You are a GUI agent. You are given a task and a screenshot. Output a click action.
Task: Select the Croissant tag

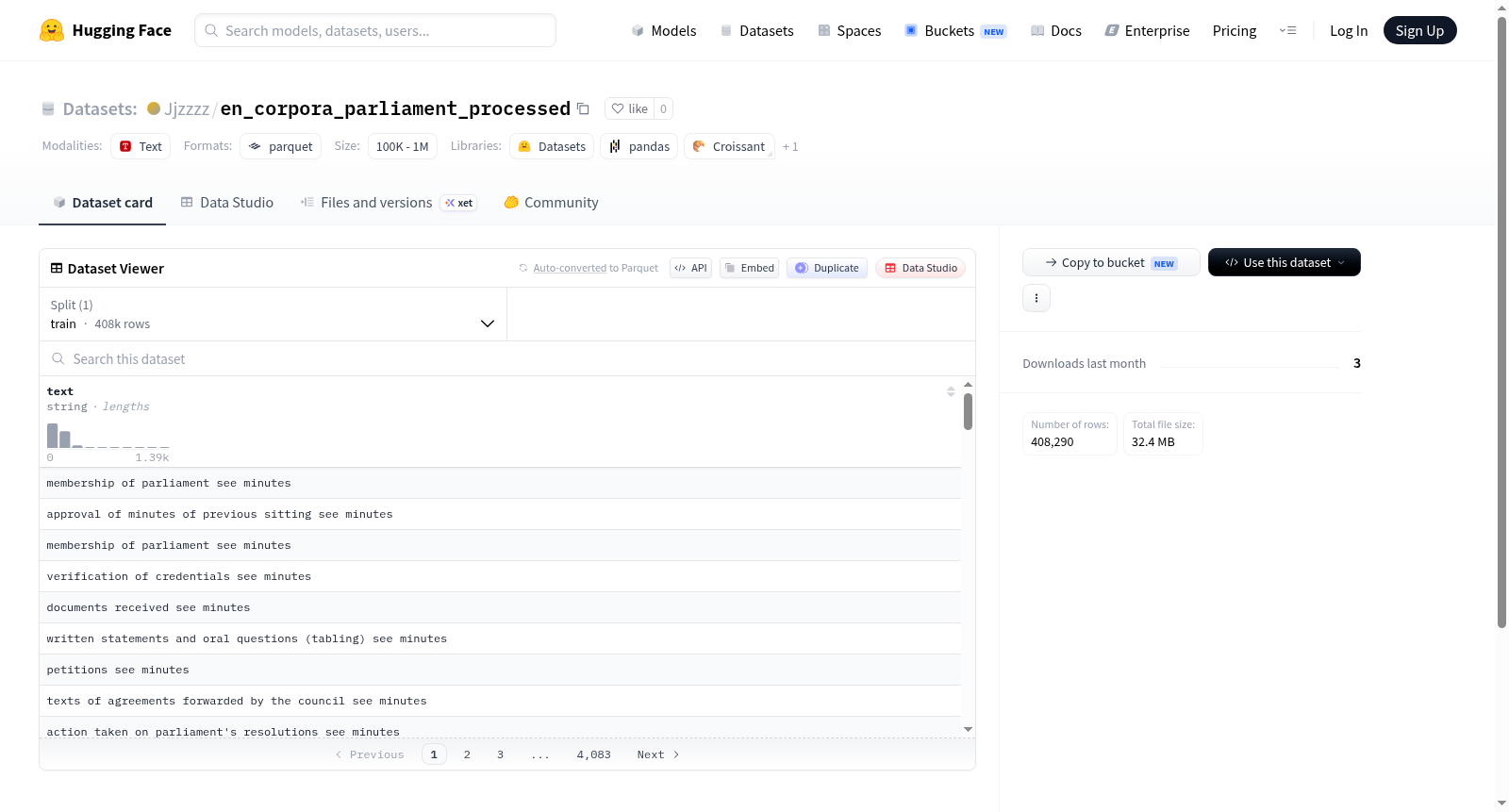tap(729, 146)
